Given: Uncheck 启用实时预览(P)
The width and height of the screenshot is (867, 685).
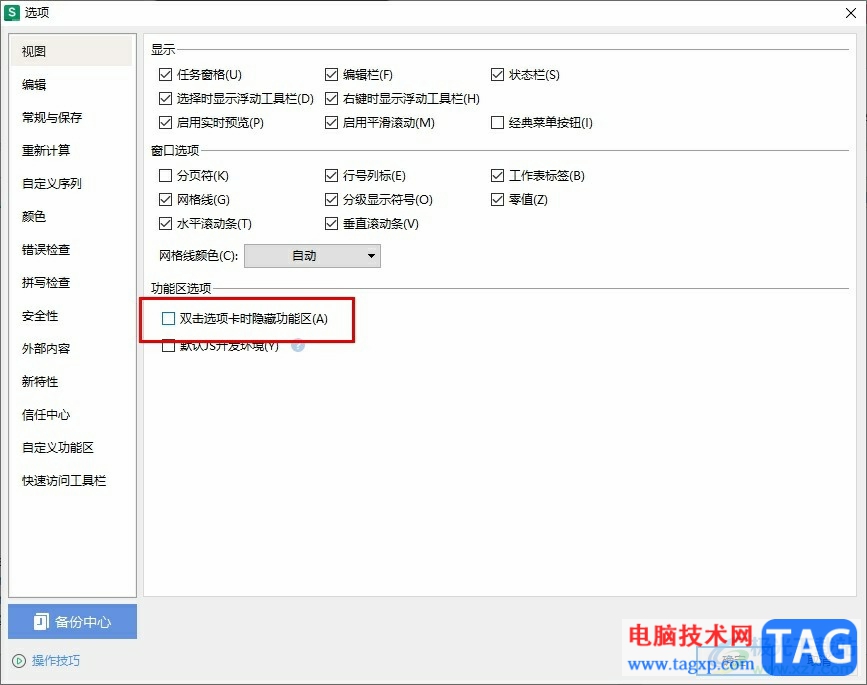Looking at the screenshot, I should click(165, 122).
